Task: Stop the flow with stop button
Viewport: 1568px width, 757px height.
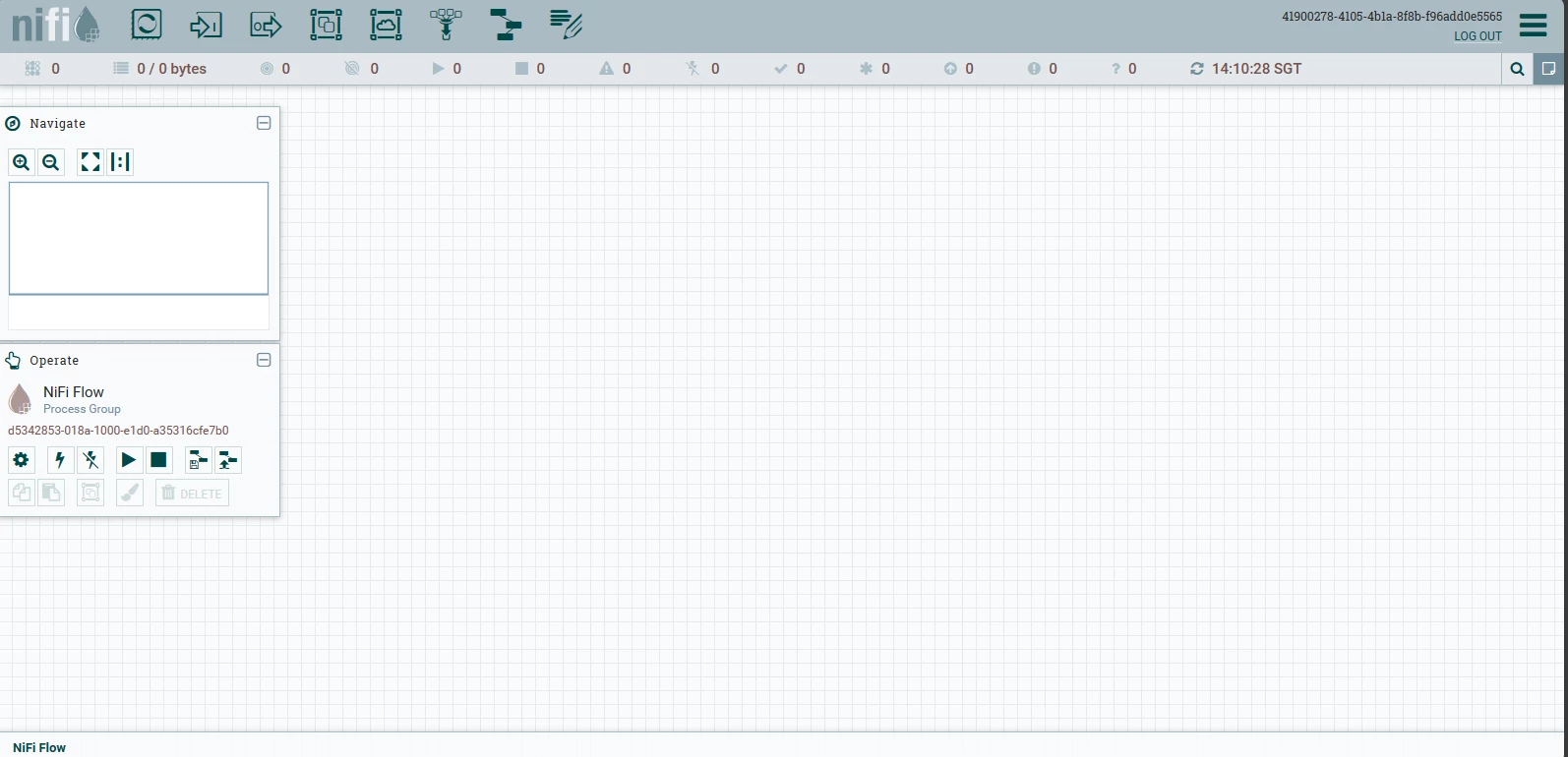Action: pyautogui.click(x=158, y=460)
